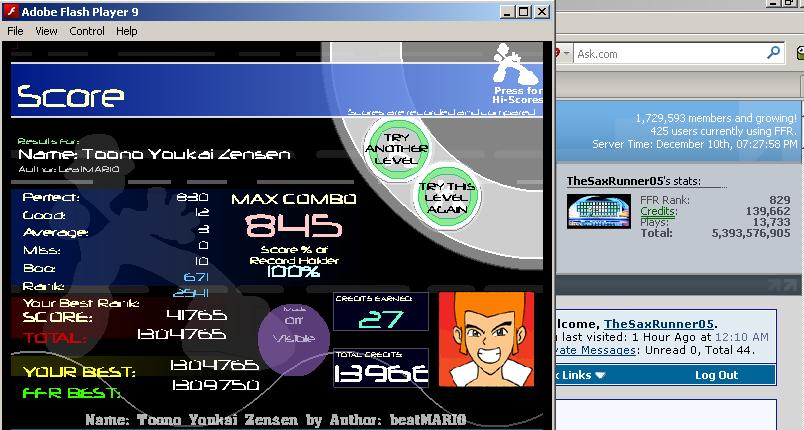The image size is (804, 430).
Task: Maximize the Adobe Flash Player window
Action: coord(523,11)
